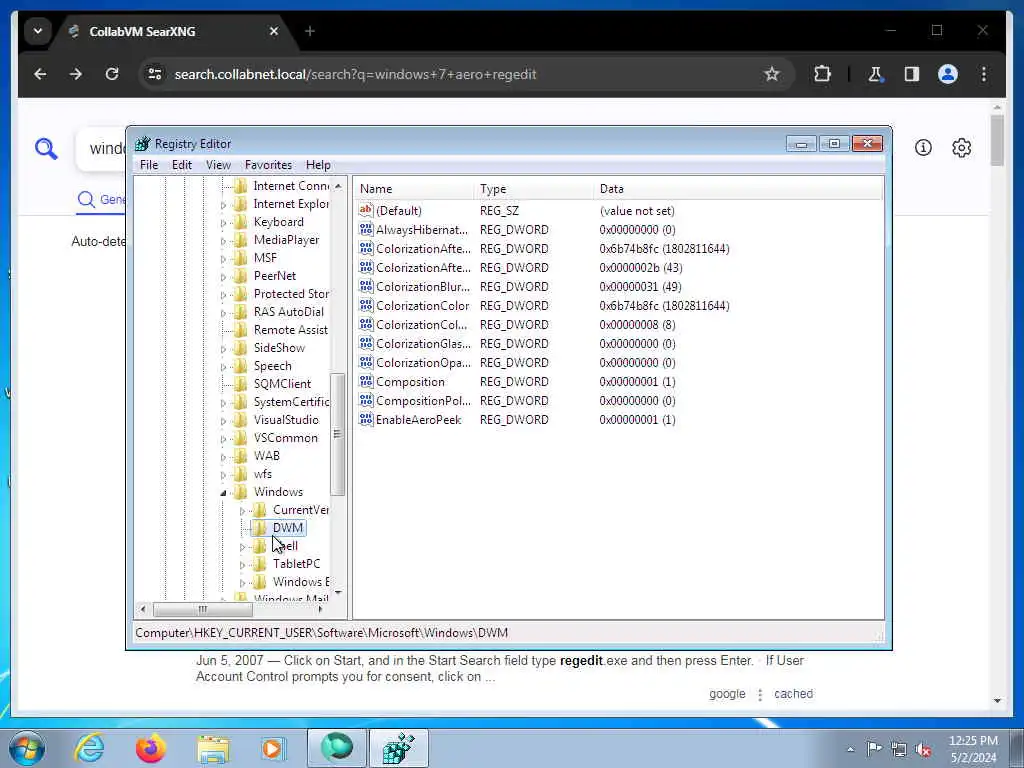Open the Edit menu in Registry Editor
This screenshot has width=1024, height=768.
182,165
